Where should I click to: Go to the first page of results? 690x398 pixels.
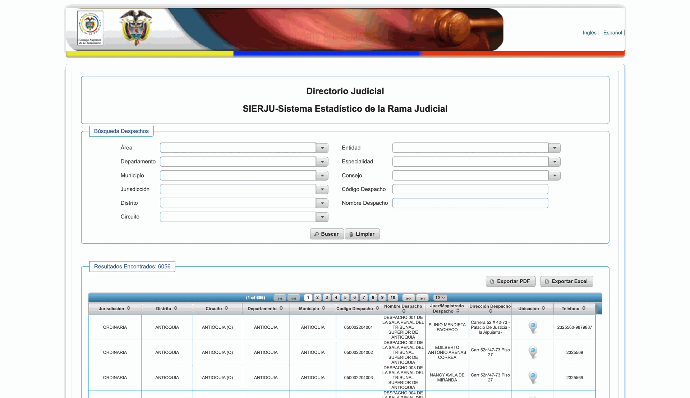pyautogui.click(x=279, y=298)
